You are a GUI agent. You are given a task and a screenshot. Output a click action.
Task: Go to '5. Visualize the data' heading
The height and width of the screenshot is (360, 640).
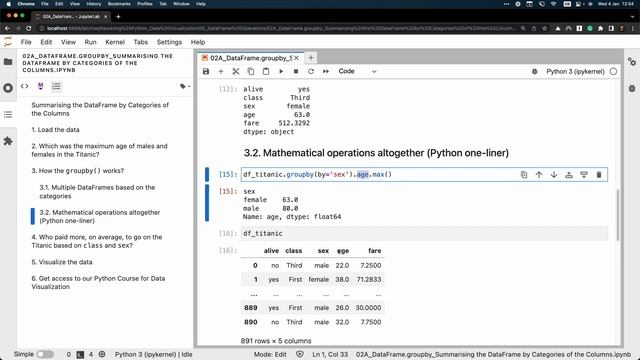point(62,262)
